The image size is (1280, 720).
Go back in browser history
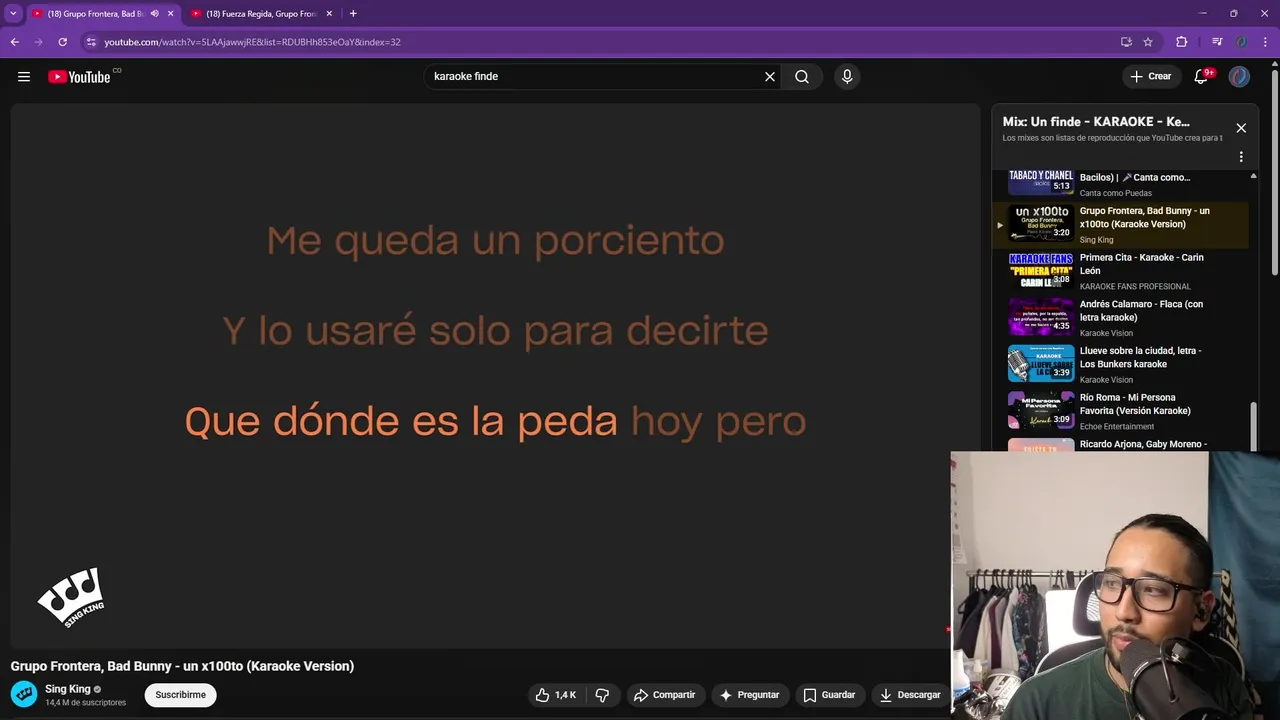[x=15, y=42]
